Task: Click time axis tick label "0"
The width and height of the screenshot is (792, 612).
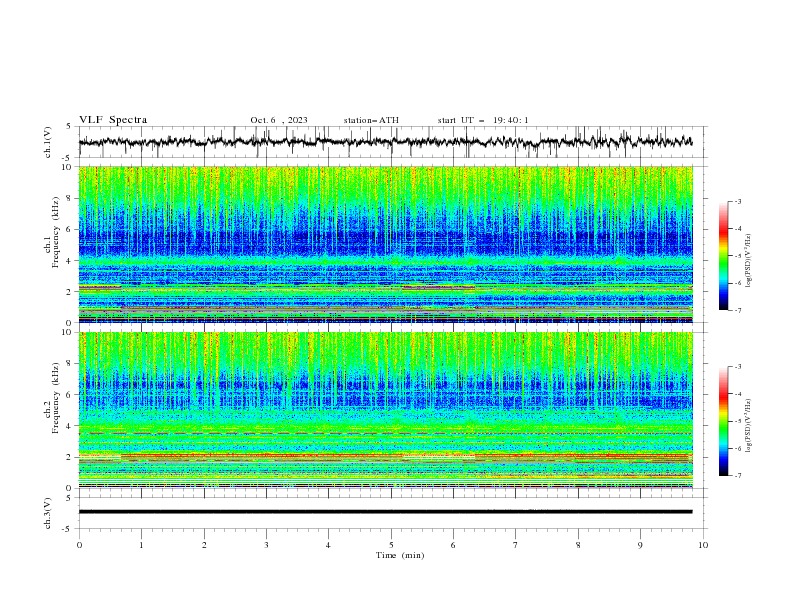Action: click(79, 545)
